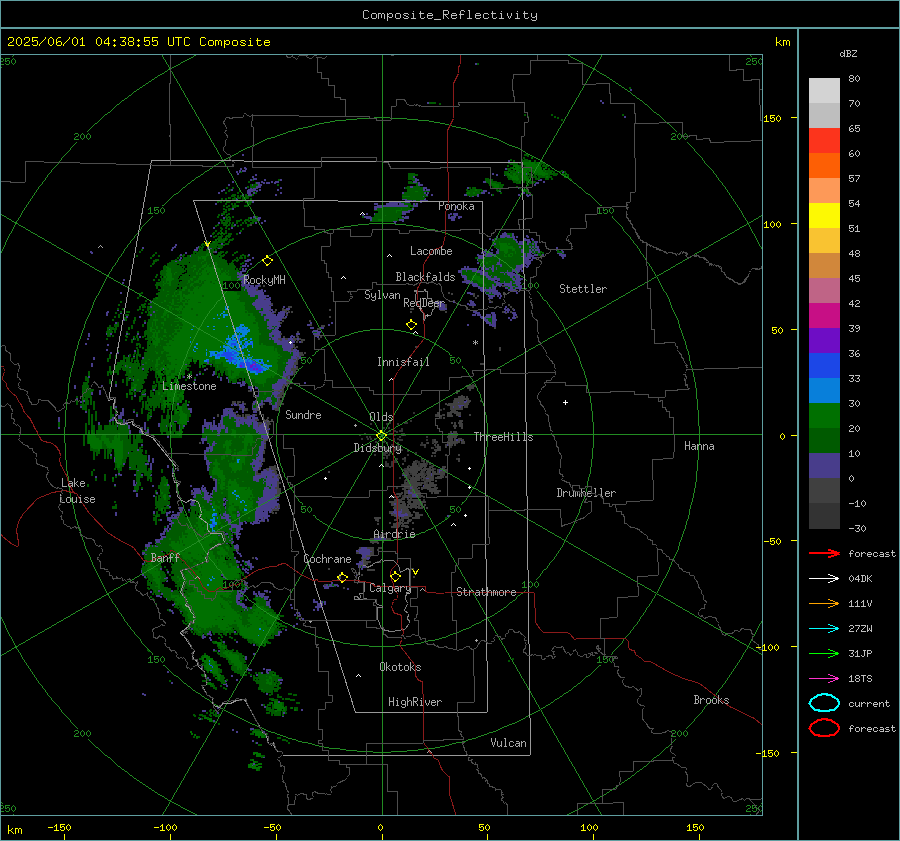Click the Innisfail label

click(404, 362)
